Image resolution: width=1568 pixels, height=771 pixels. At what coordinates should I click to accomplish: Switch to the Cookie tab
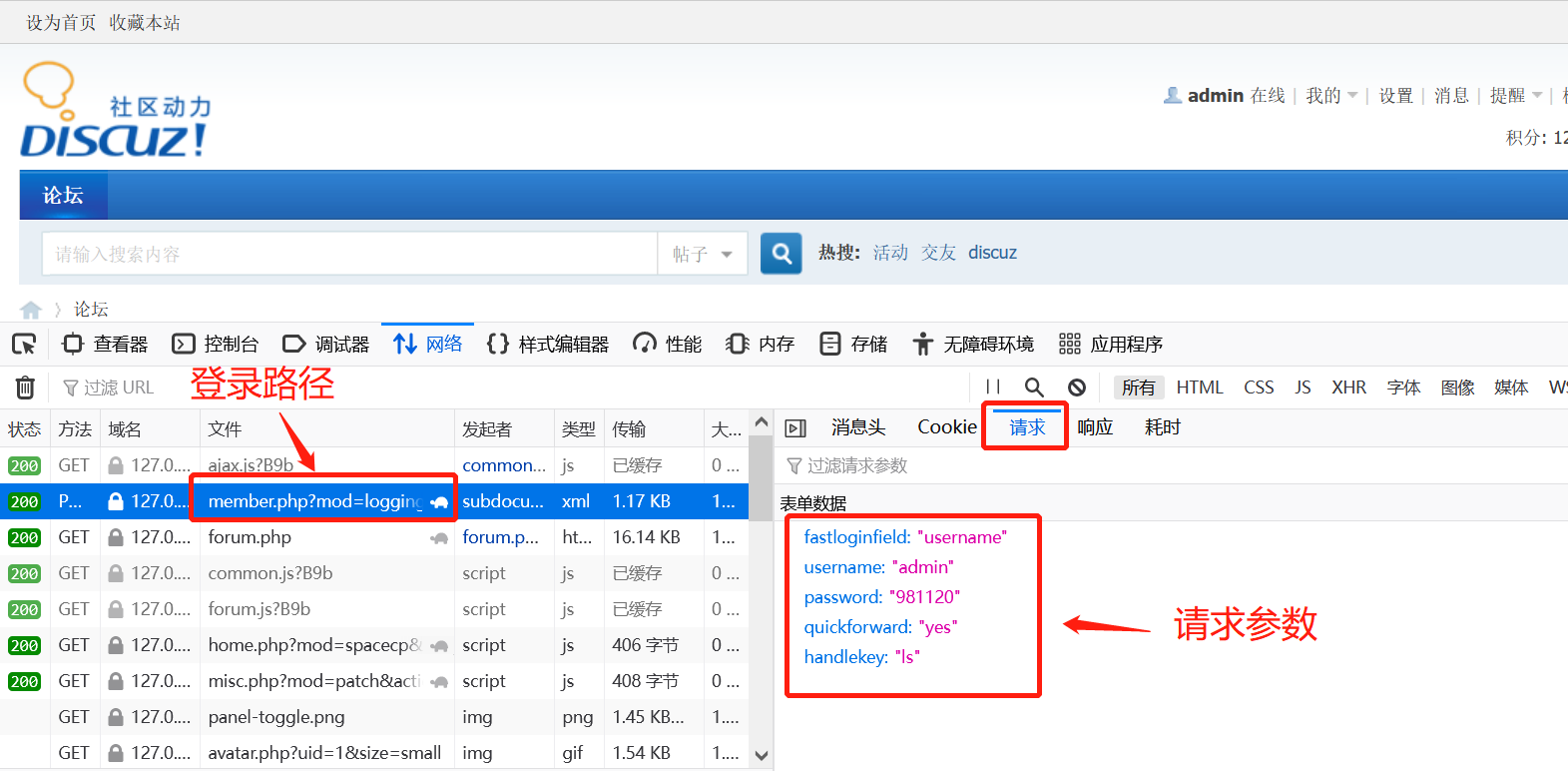[947, 427]
